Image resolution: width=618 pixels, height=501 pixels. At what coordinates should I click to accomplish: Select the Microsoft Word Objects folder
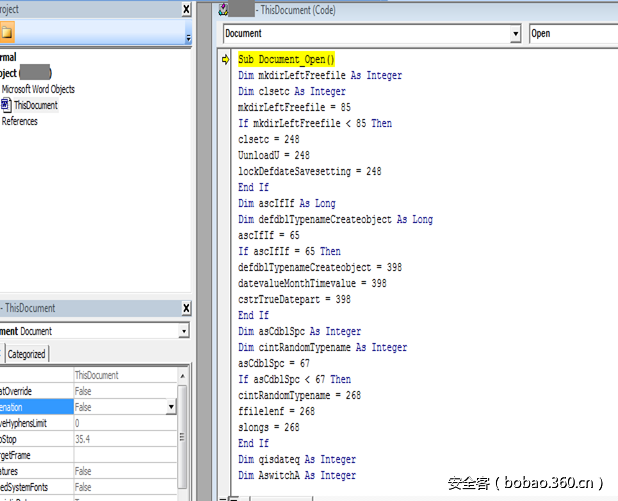(x=38, y=89)
